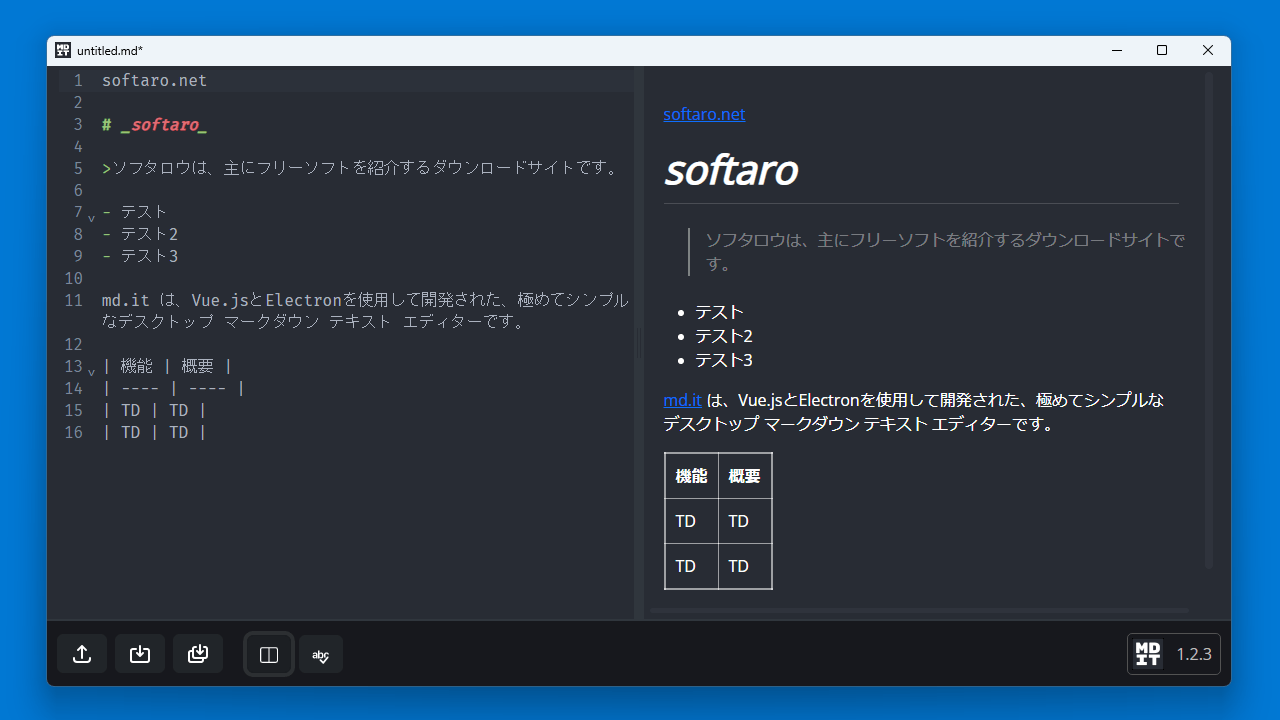Save the document with the download icon
The width and height of the screenshot is (1280, 720).
[x=140, y=654]
